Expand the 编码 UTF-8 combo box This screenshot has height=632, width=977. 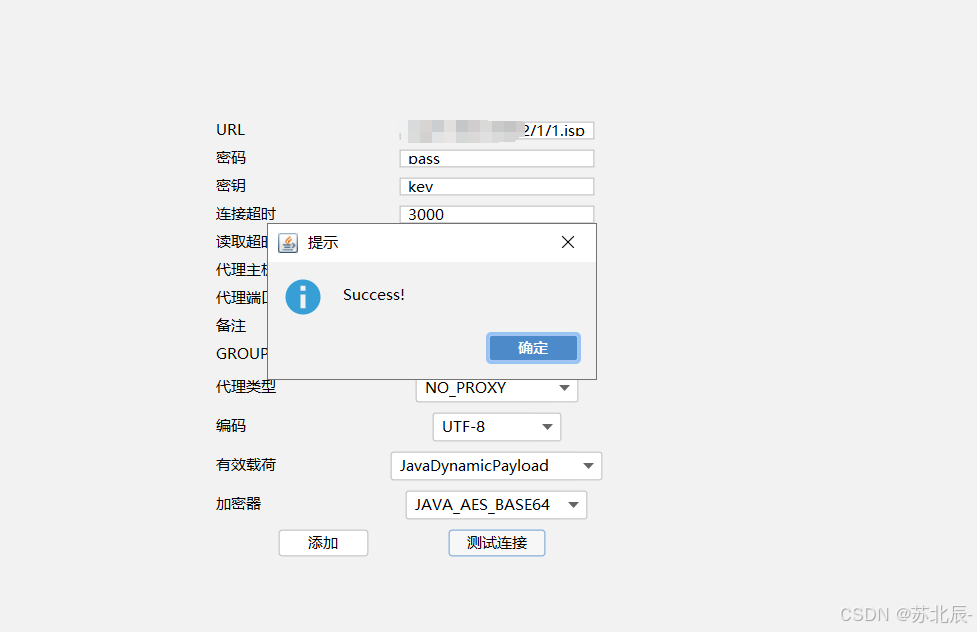pos(496,427)
